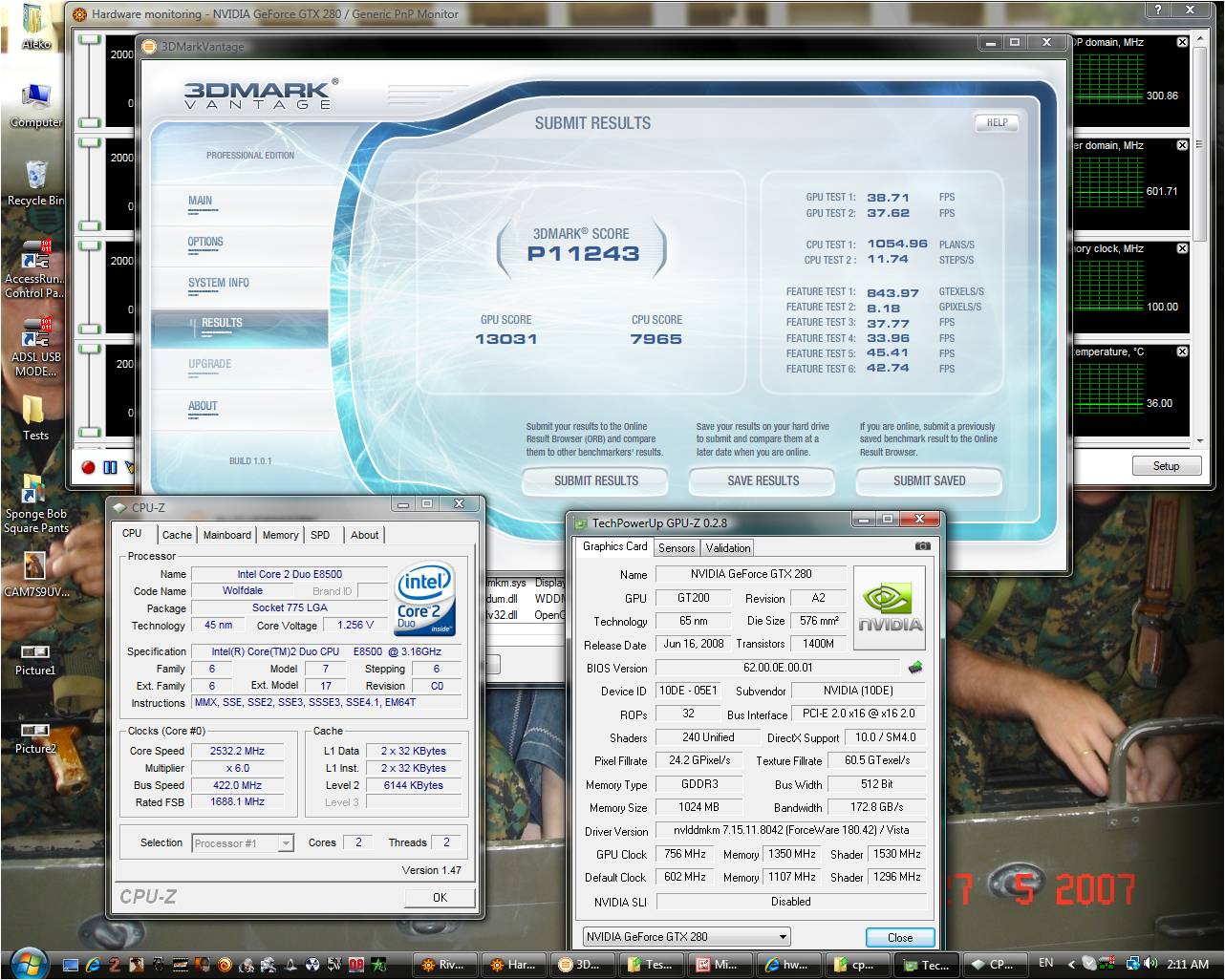This screenshot has height=980, width=1225.
Task: Close the shader domain MHz graph
Action: pos(1182,145)
